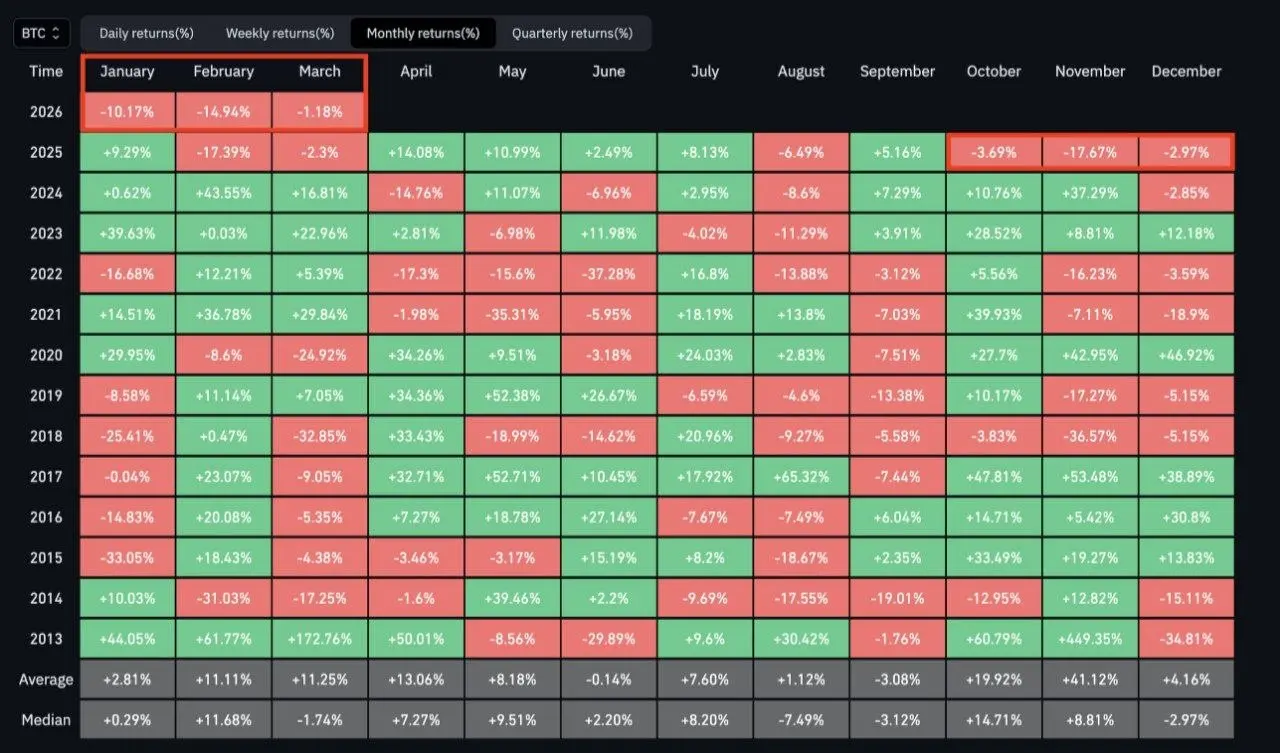Select the 2025 row label
This screenshot has width=1280, height=753.
point(46,152)
